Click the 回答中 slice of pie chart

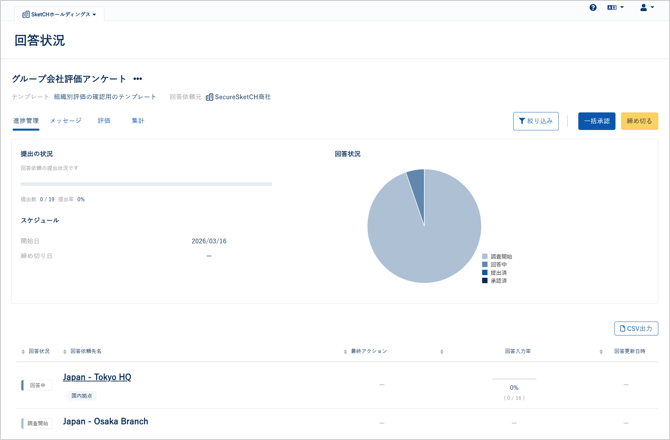[x=417, y=180]
